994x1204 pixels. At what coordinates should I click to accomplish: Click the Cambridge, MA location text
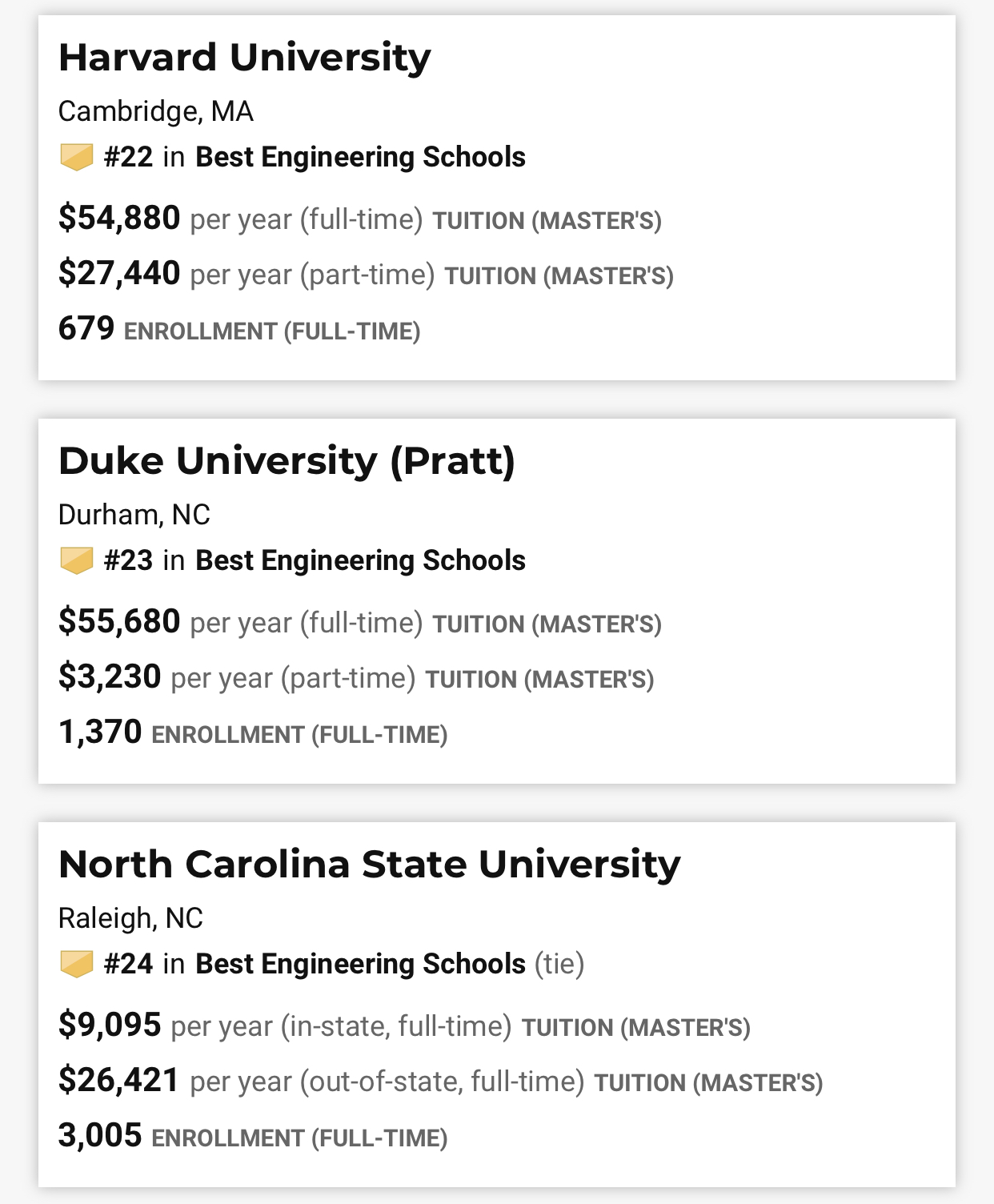click(x=156, y=111)
